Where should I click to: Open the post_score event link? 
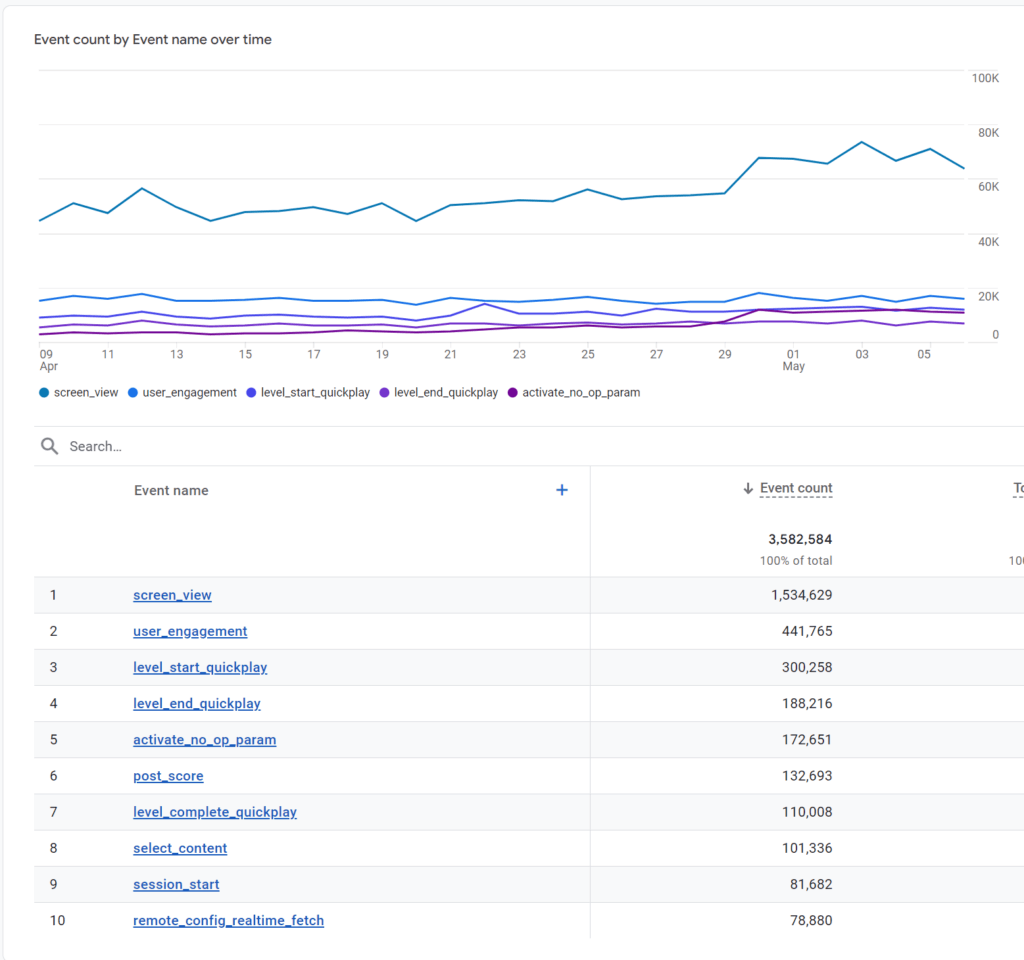click(x=168, y=775)
